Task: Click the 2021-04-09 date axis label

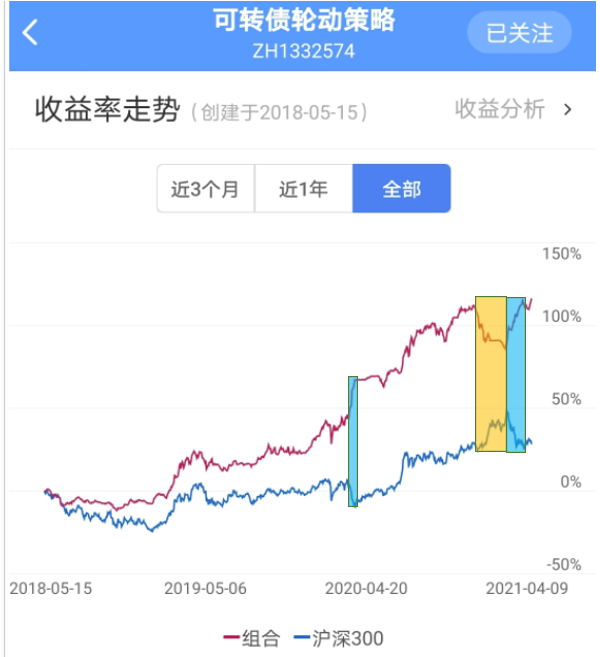Action: (527, 589)
